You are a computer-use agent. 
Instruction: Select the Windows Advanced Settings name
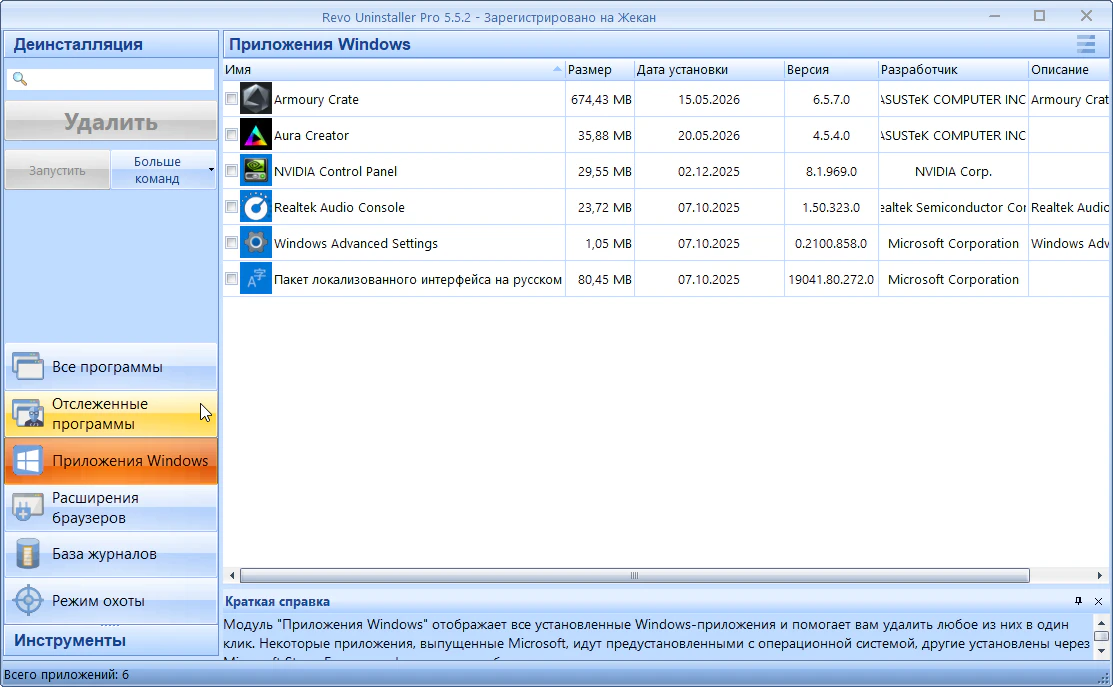coord(356,243)
